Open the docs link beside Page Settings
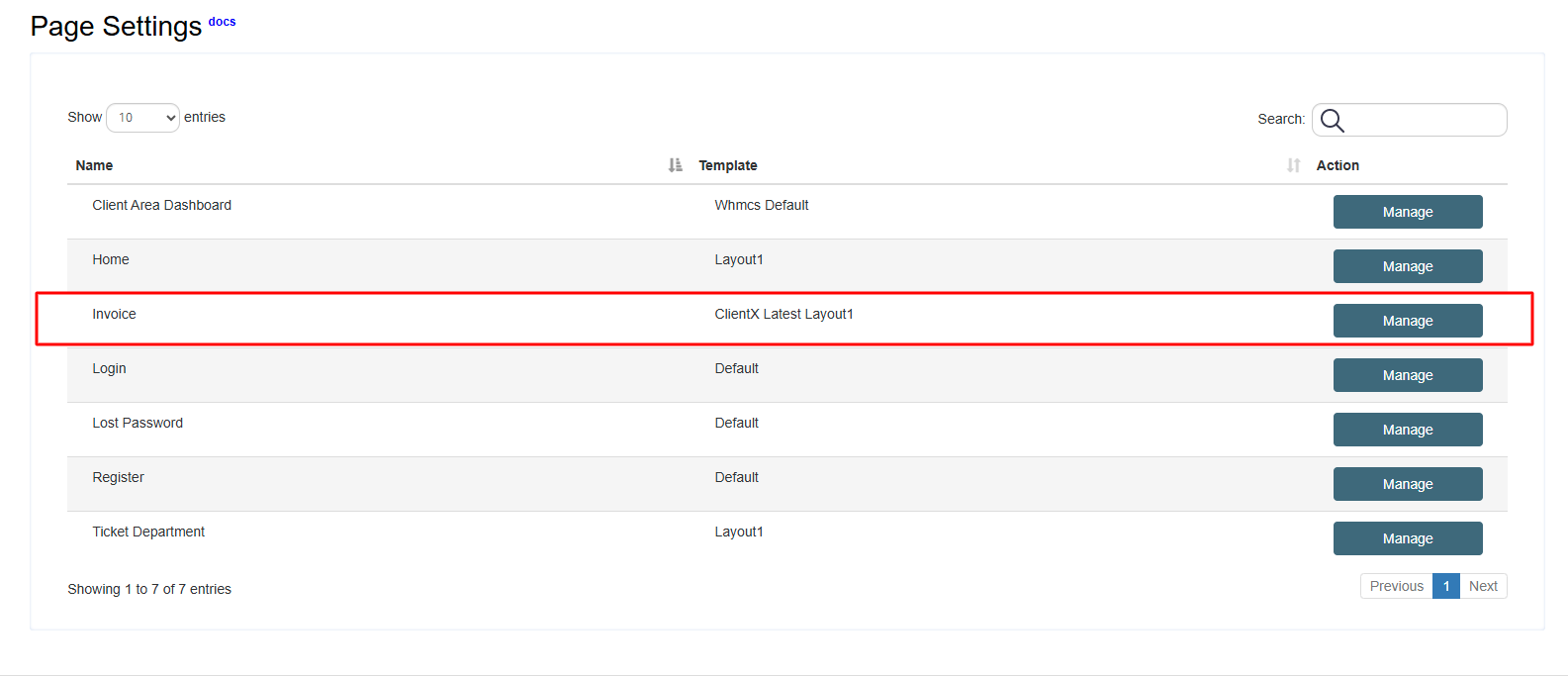 coord(222,22)
